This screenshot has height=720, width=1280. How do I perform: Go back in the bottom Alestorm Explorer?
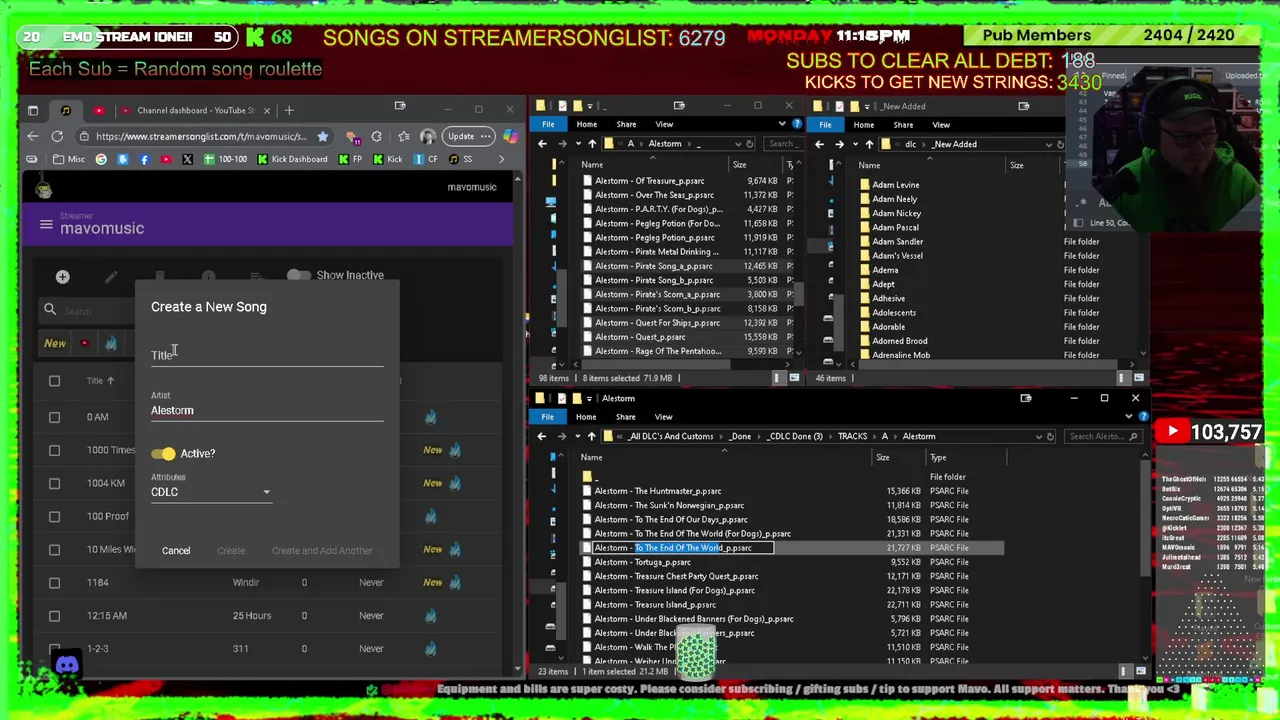(x=542, y=436)
